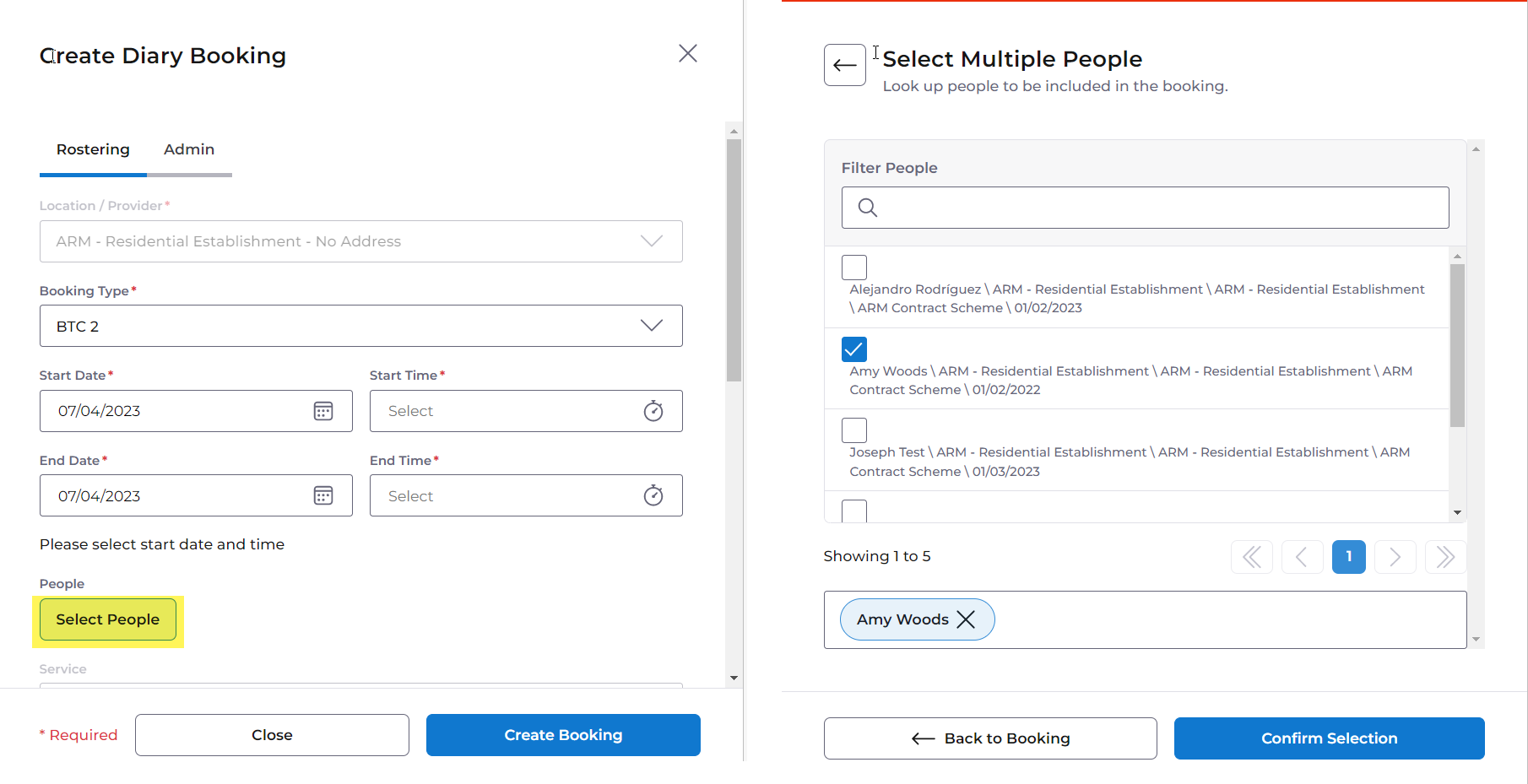
Task: Go to the first page of people
Action: coord(1252,557)
